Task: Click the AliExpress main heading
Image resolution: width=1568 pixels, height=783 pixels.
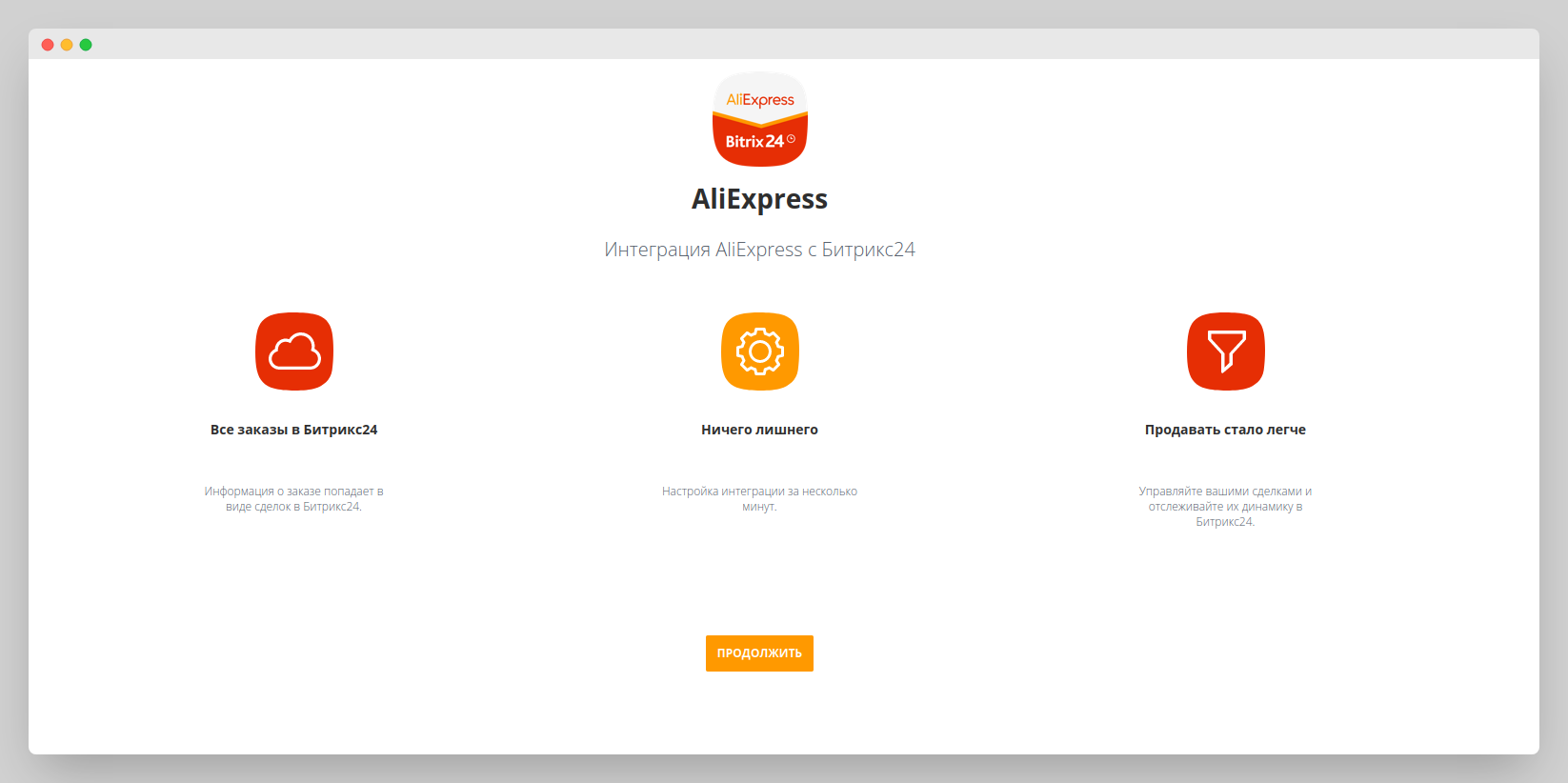Action: pos(759,199)
